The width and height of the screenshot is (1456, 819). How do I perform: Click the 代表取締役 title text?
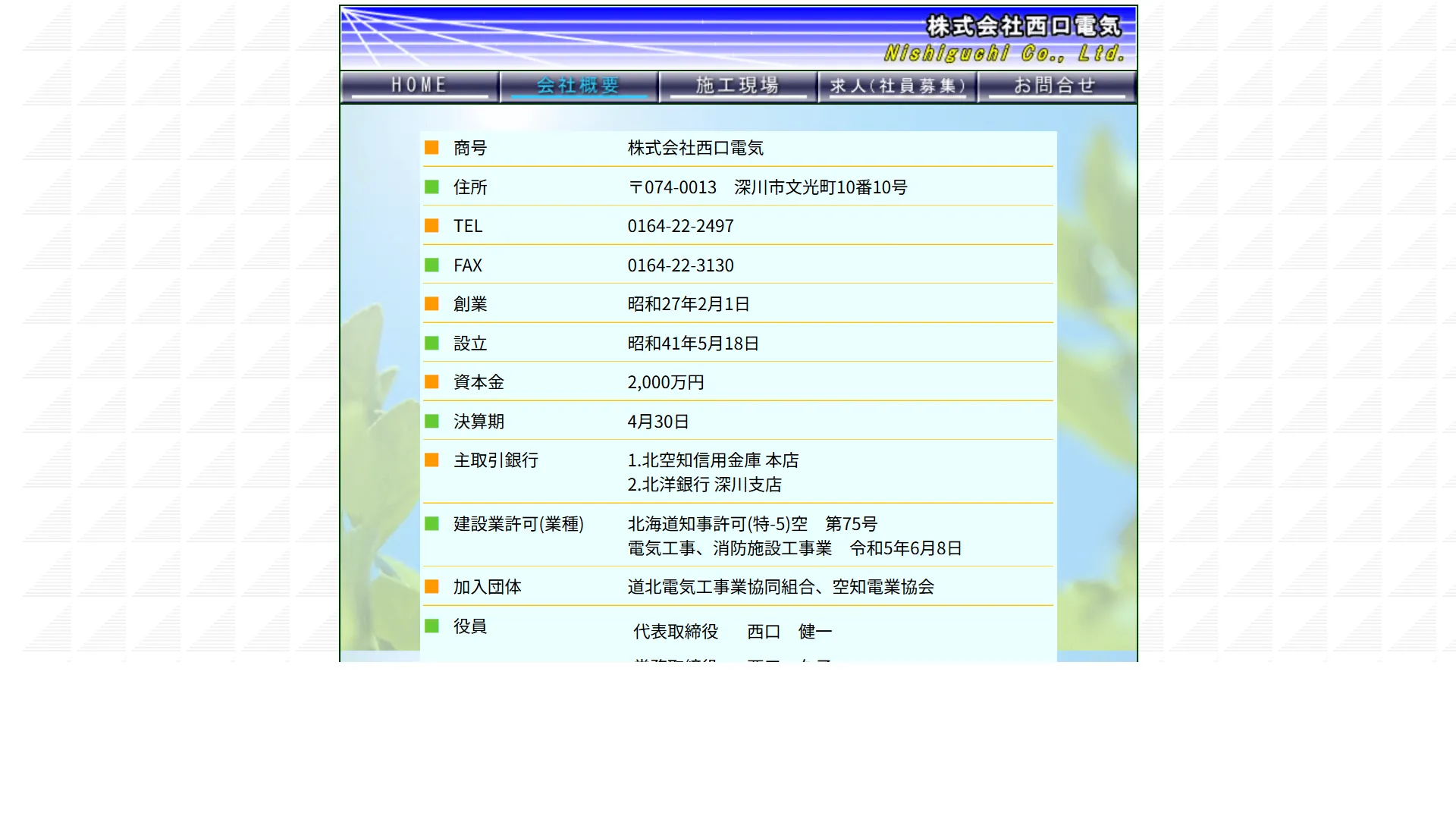tap(676, 632)
